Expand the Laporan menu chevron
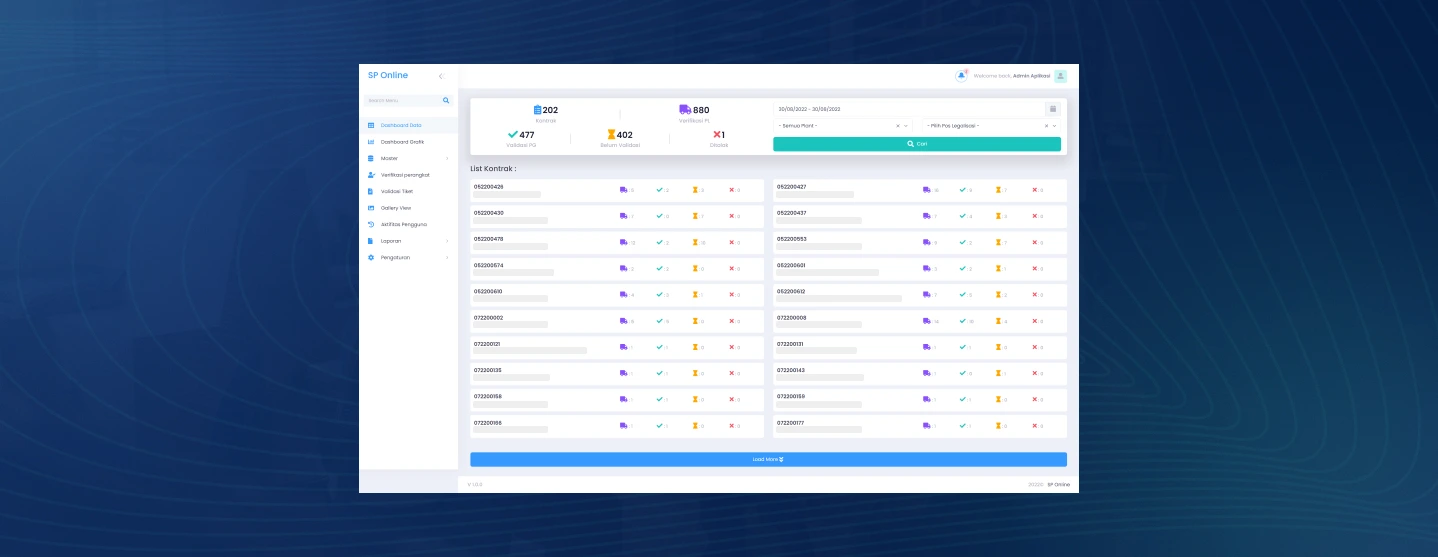 447,241
